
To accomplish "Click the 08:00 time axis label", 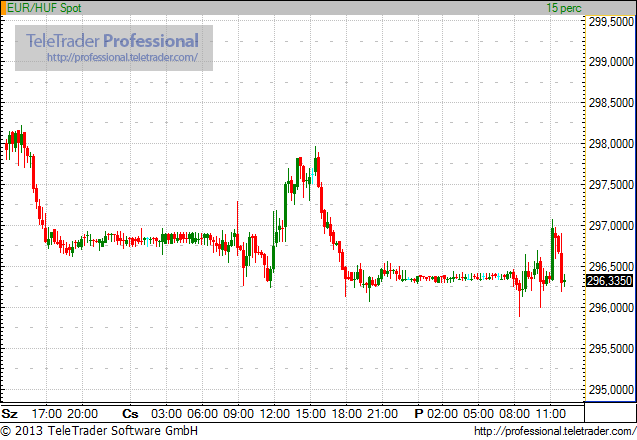I will 514,414.
